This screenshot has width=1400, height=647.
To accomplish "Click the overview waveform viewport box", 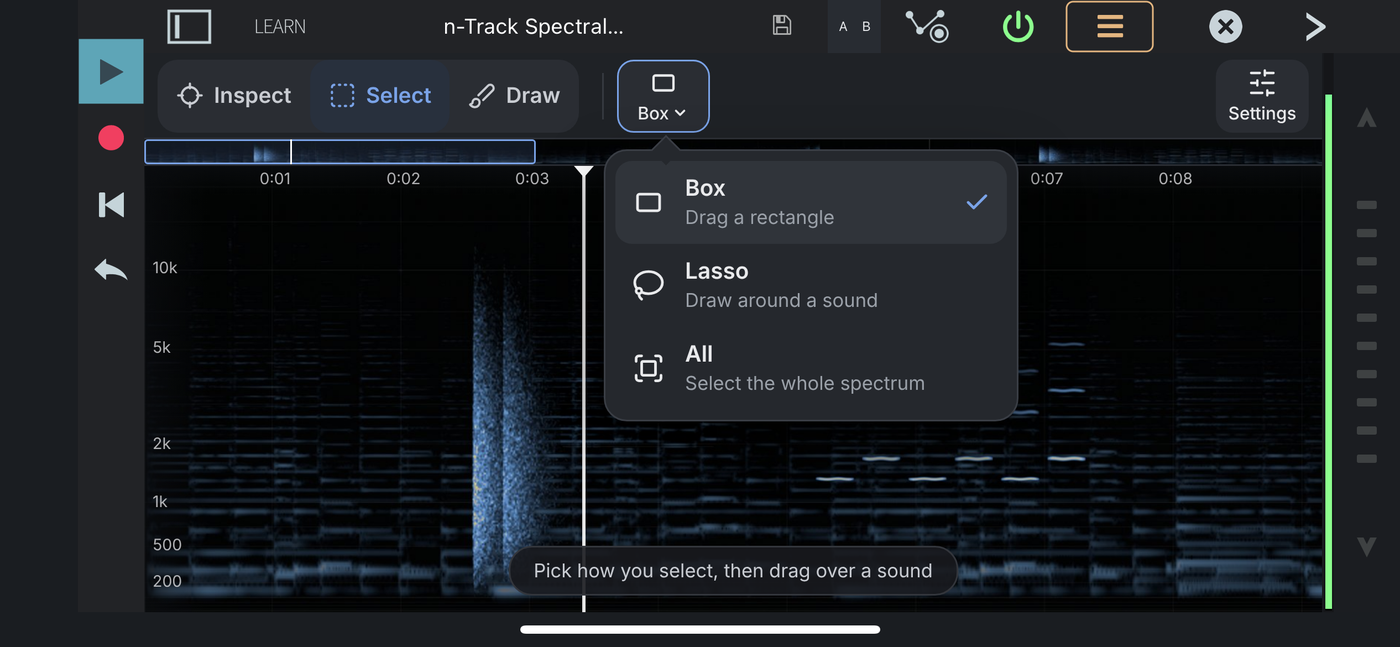I will 340,152.
